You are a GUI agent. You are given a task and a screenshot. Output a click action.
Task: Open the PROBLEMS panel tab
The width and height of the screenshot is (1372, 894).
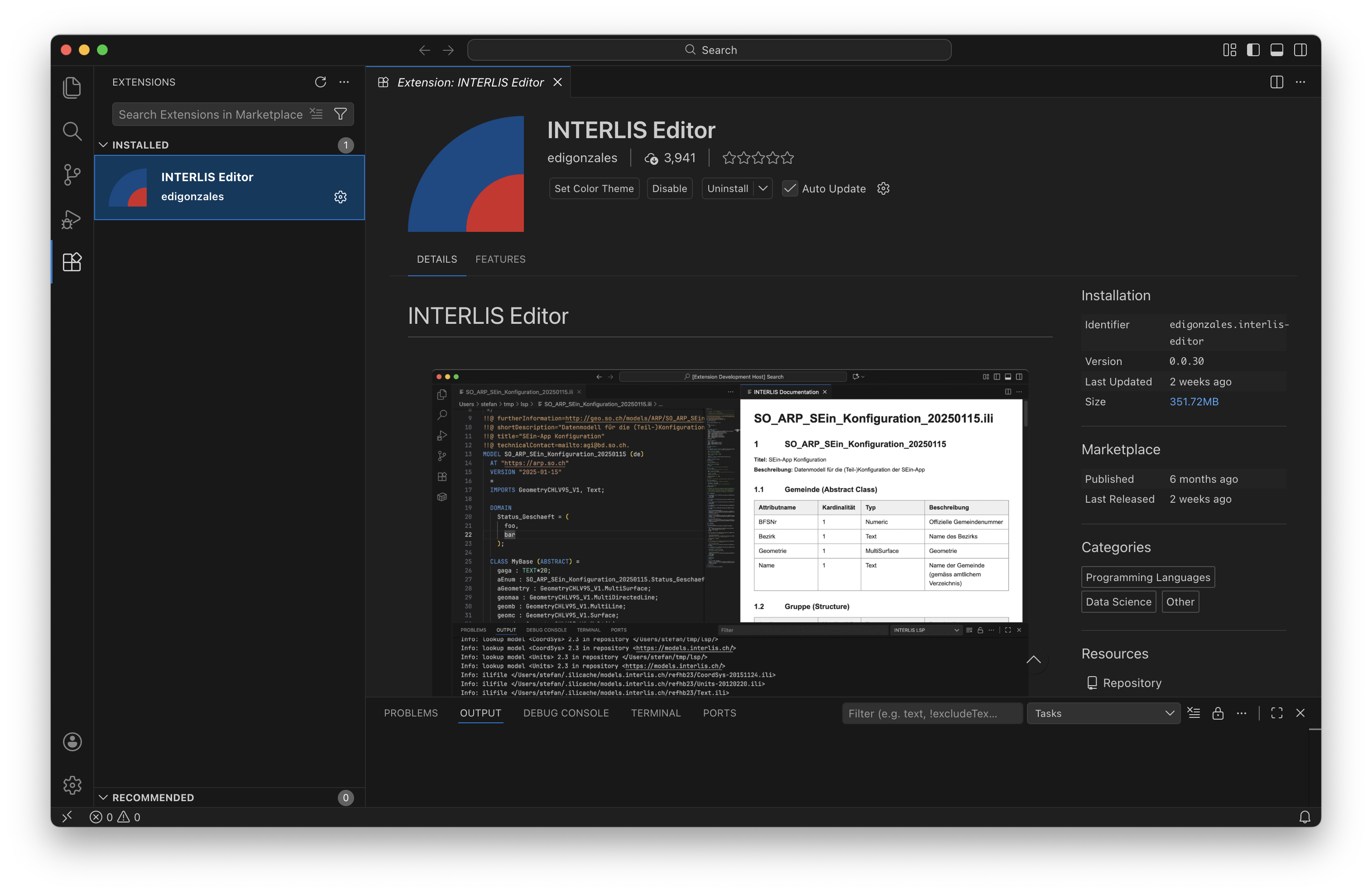tap(411, 713)
